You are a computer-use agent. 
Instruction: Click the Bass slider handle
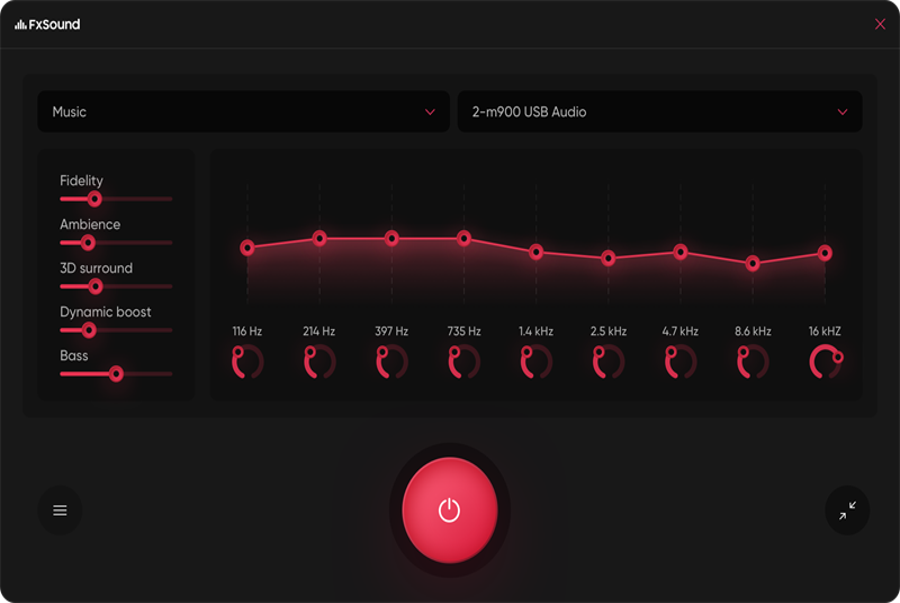[x=116, y=374]
